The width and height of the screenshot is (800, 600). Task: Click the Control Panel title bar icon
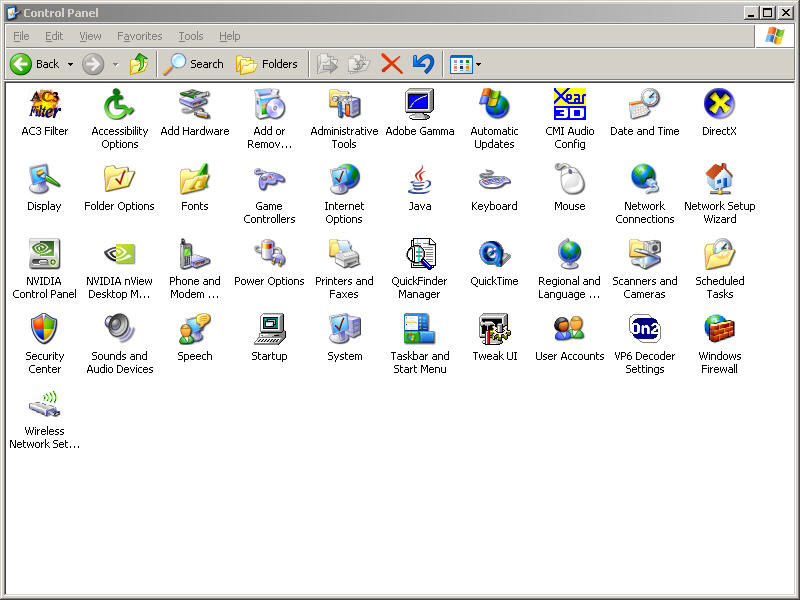coord(13,13)
